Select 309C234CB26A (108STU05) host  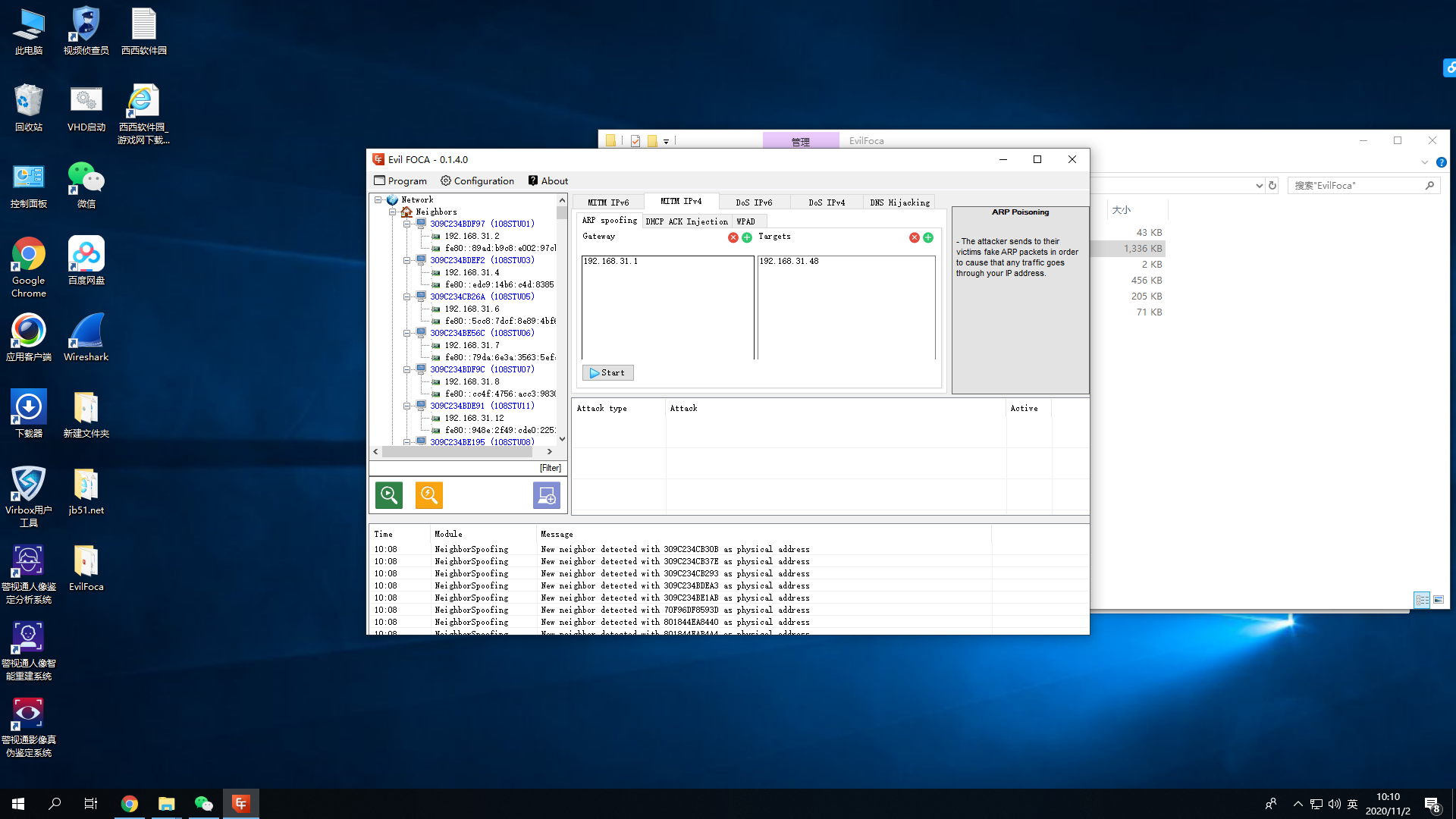[x=482, y=297]
